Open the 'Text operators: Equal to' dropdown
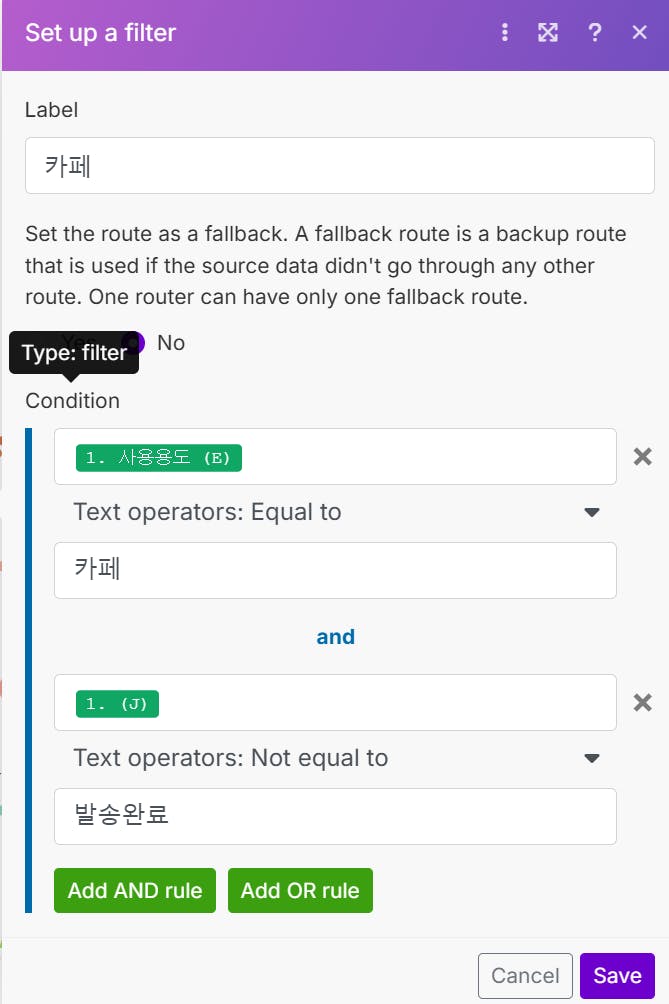The width and height of the screenshot is (669, 1004). click(x=336, y=512)
